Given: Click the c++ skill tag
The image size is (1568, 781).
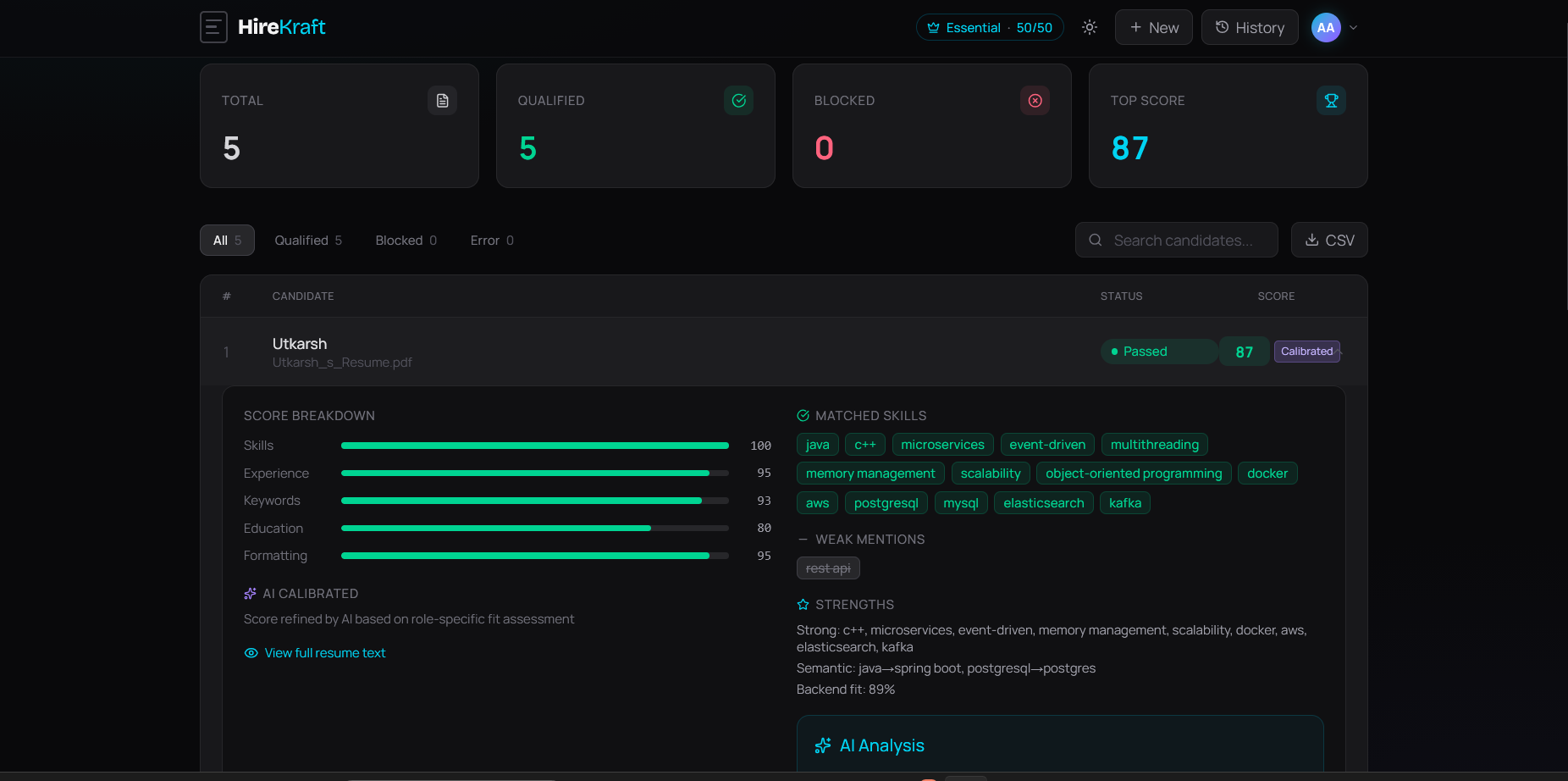Looking at the screenshot, I should pos(865,445).
